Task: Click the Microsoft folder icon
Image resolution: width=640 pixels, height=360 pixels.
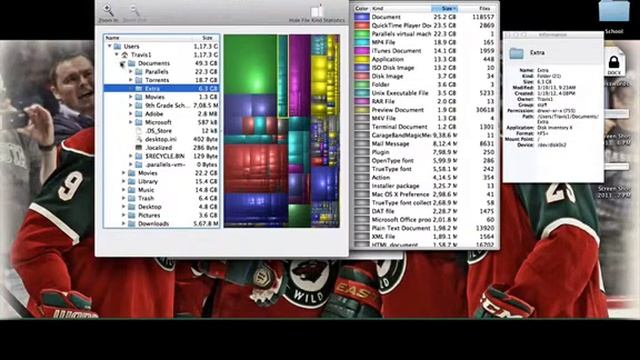Action: coord(139,122)
